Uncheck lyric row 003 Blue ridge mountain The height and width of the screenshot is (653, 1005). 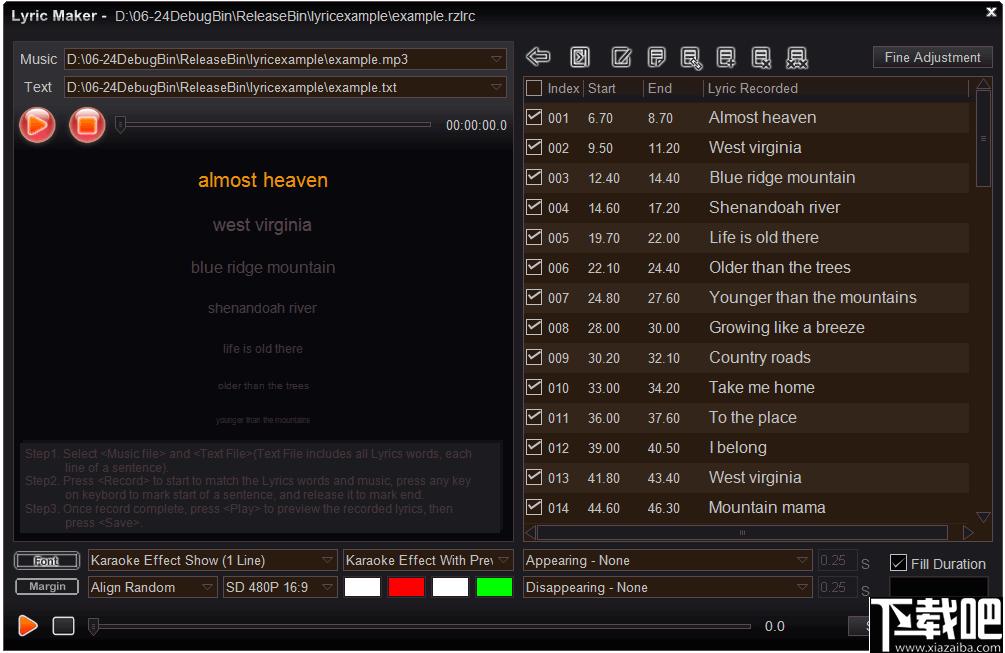[x=535, y=177]
